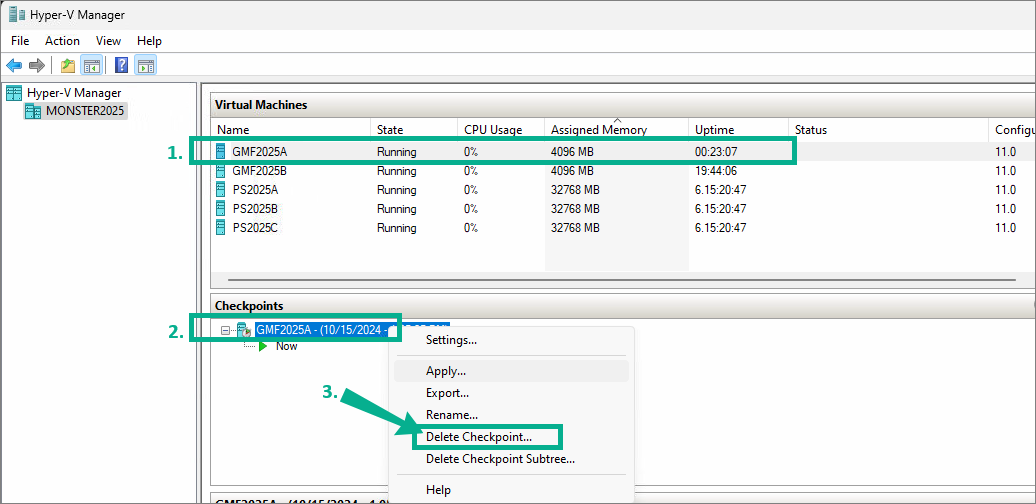1036x504 pixels.
Task: Sort by the State column header
Action: point(414,130)
